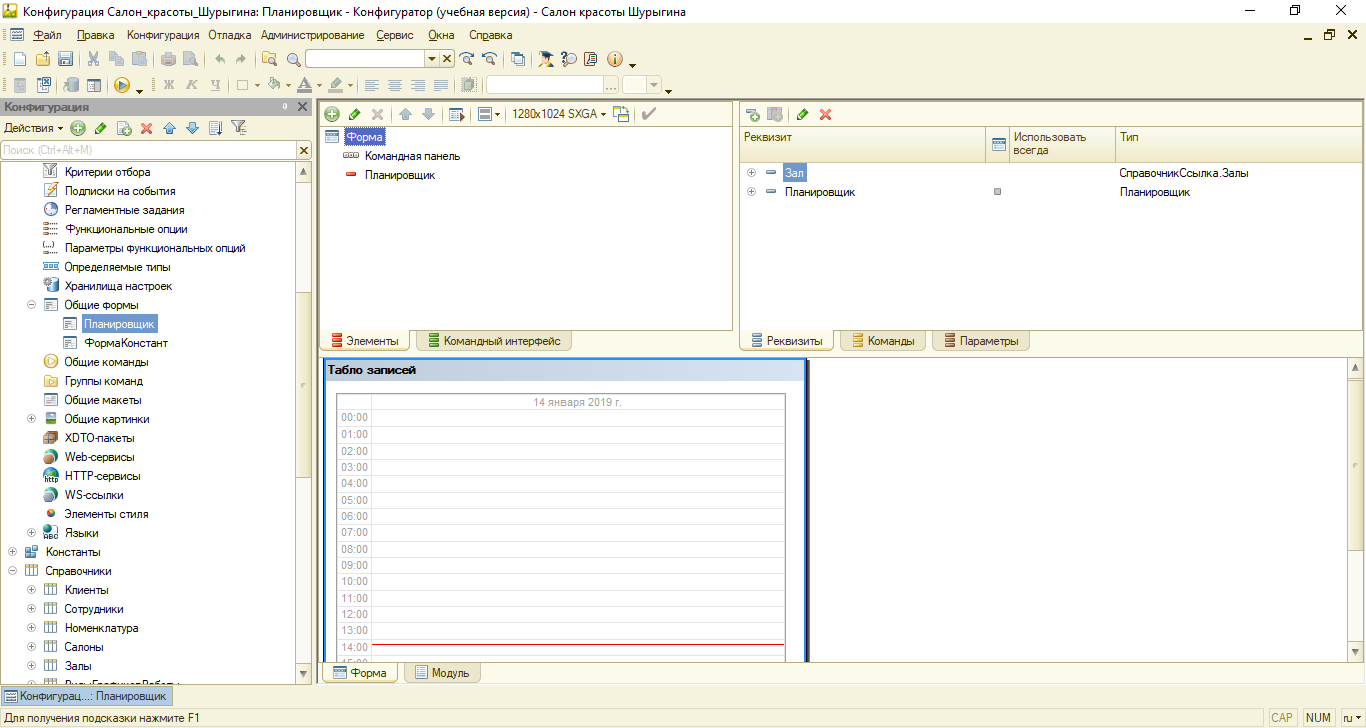Screen dimensions: 1366x728
Task: Click the Open file toolbar icon
Action: coord(42,59)
